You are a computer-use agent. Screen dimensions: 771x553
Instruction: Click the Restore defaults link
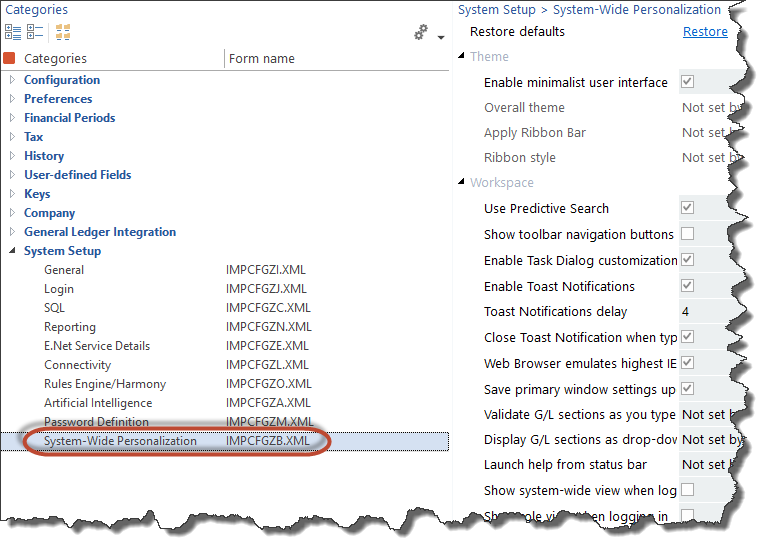(x=705, y=32)
